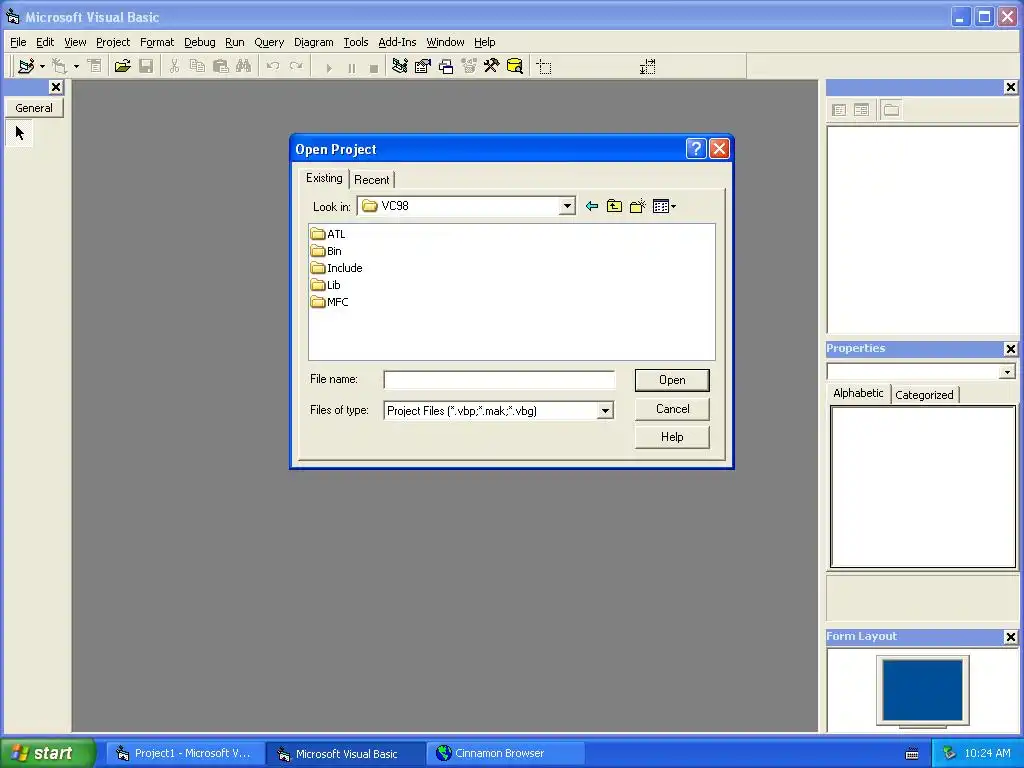Click the Open button
The image size is (1024, 768).
click(672, 380)
